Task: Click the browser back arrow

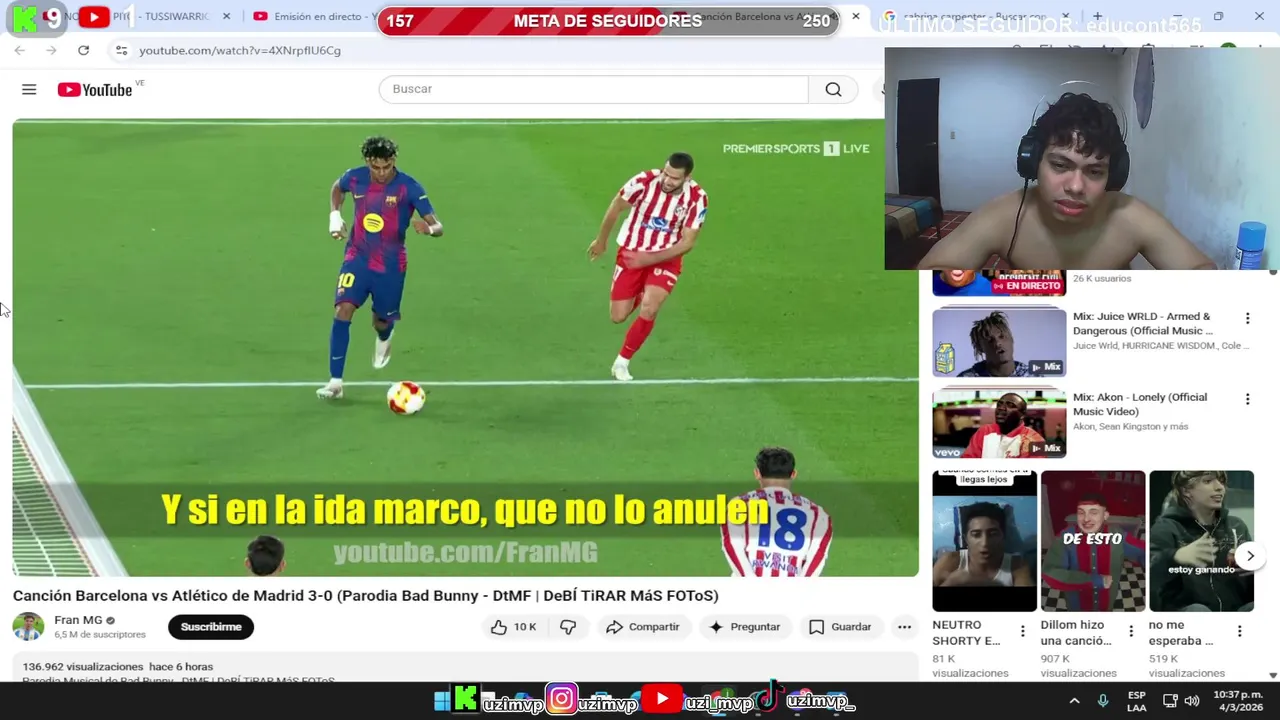Action: point(20,50)
